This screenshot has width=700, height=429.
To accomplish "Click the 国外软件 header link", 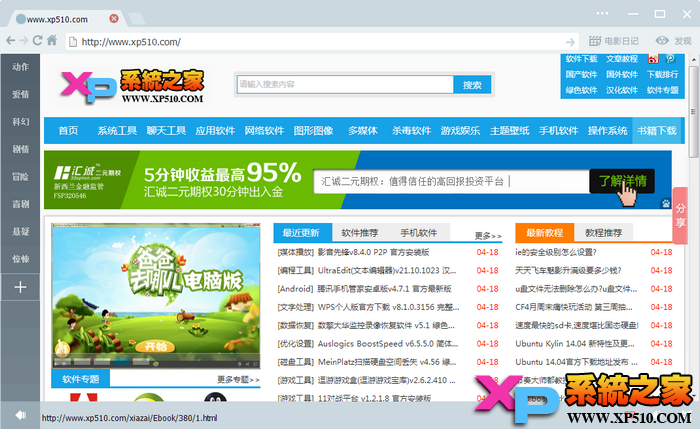I will [x=622, y=75].
